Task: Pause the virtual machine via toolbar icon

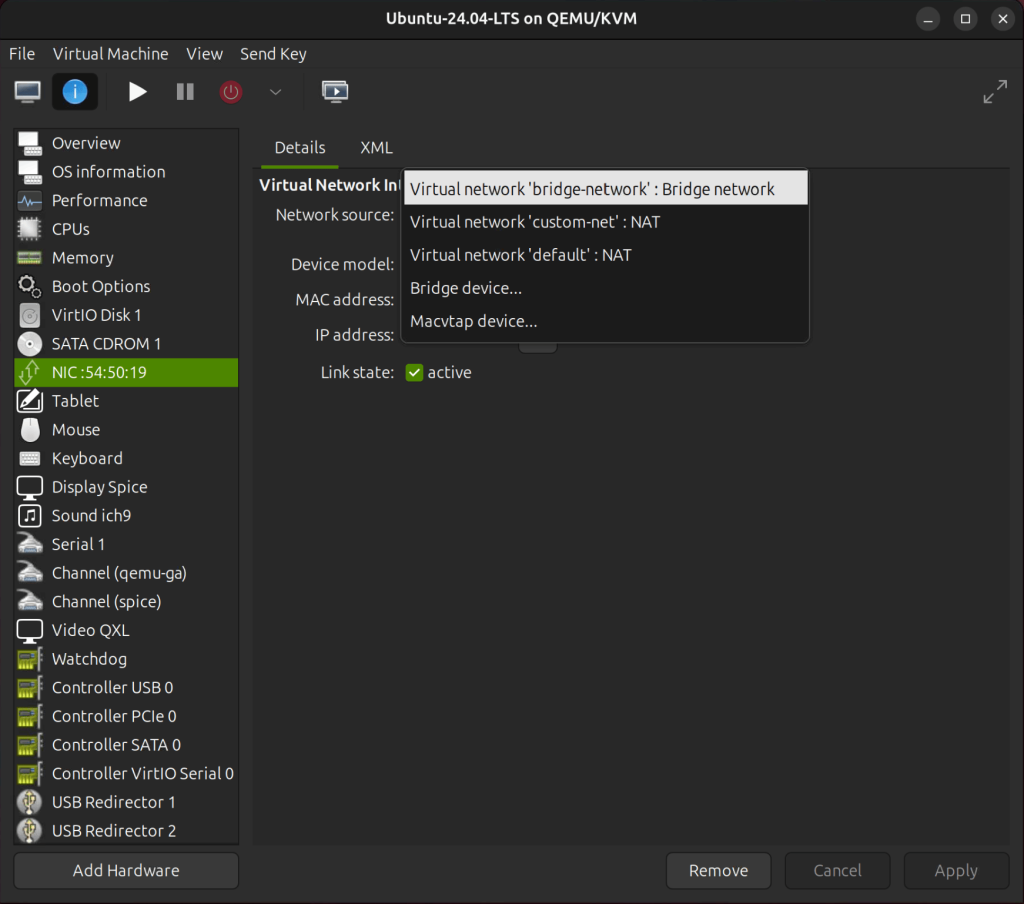Action: (184, 91)
